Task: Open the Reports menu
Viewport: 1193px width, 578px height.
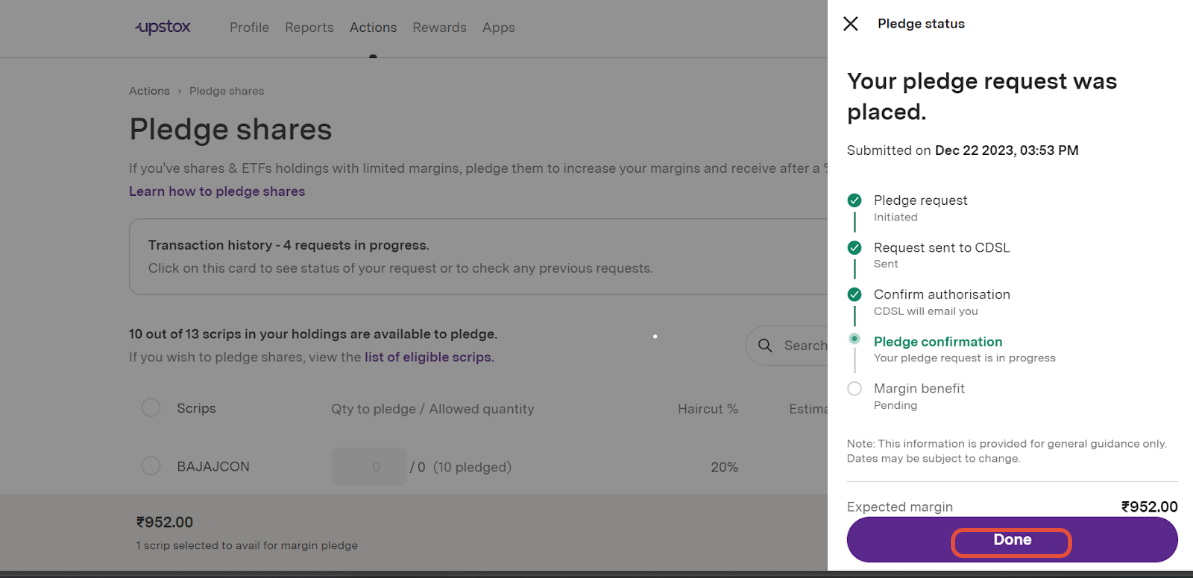Action: 309,27
